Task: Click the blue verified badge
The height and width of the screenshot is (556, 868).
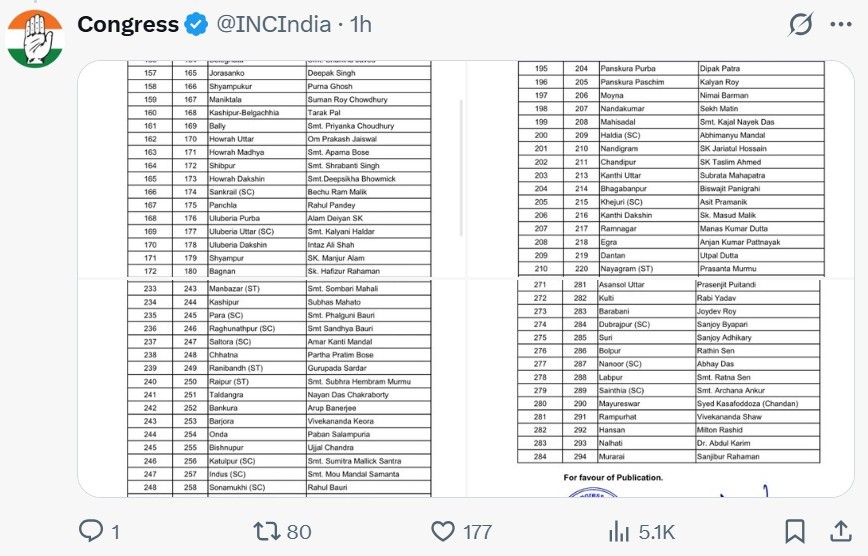Action: click(198, 24)
